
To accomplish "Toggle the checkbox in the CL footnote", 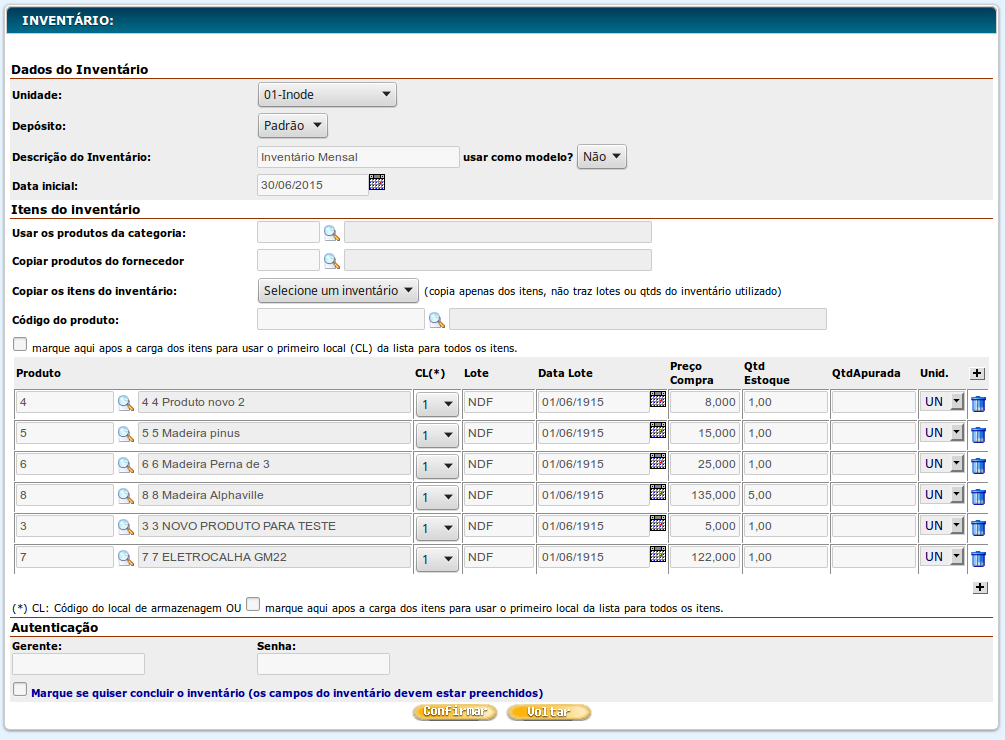I will 253,604.
